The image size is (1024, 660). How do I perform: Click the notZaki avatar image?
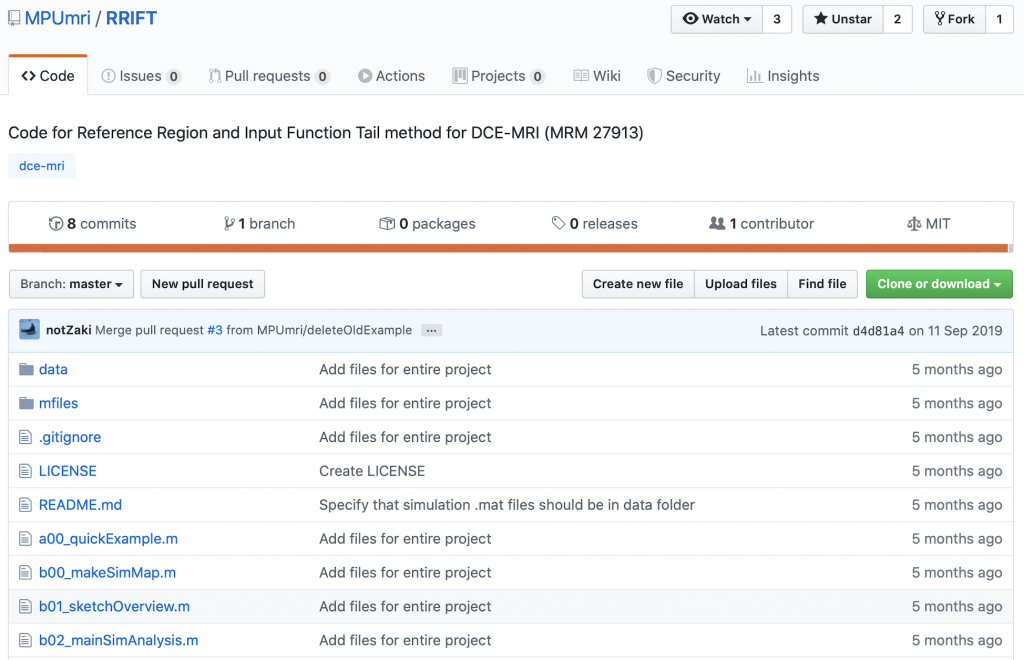tap(29, 330)
